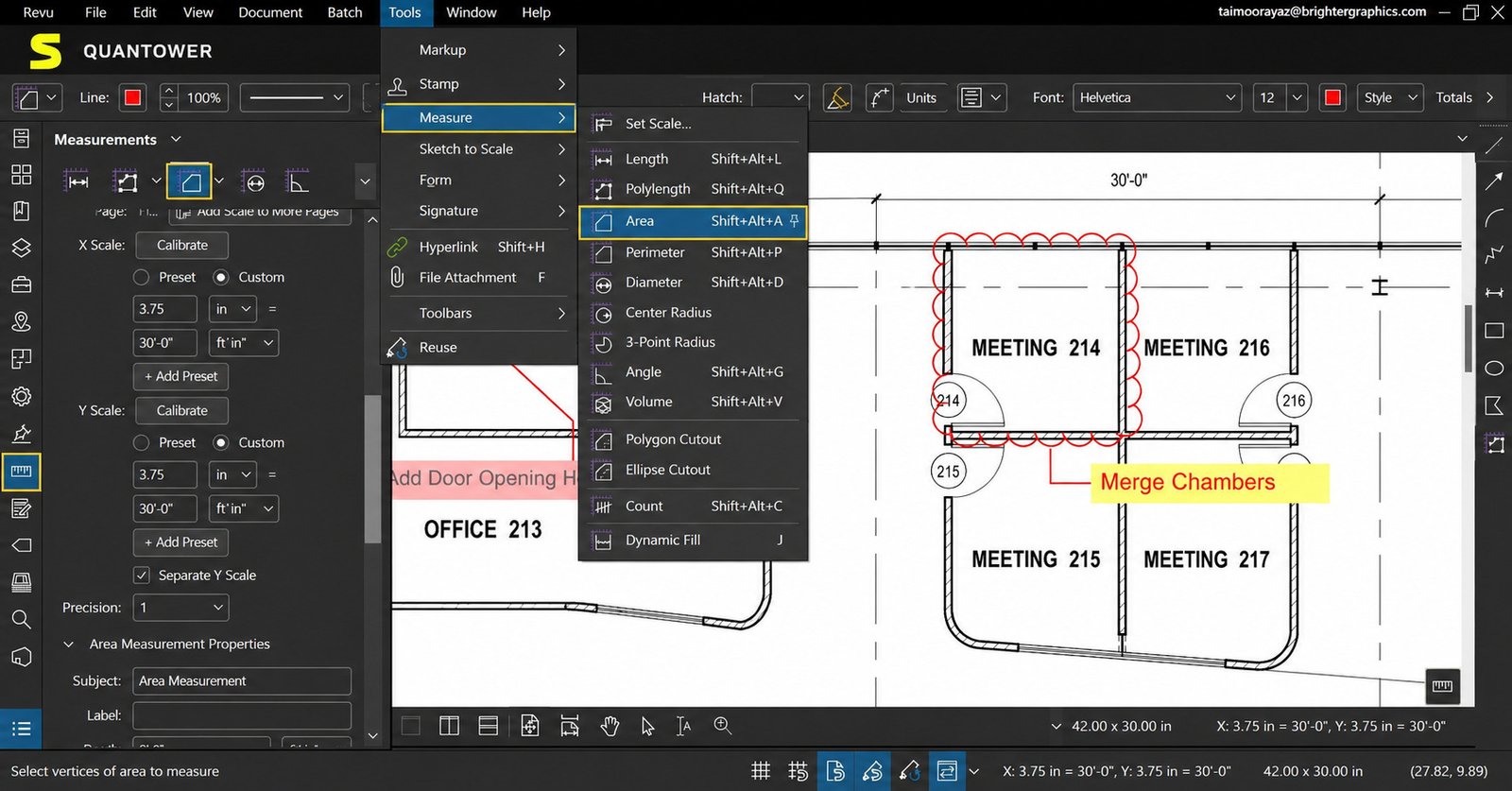Open the Bookmarks panel icon in sidebar

point(21,211)
